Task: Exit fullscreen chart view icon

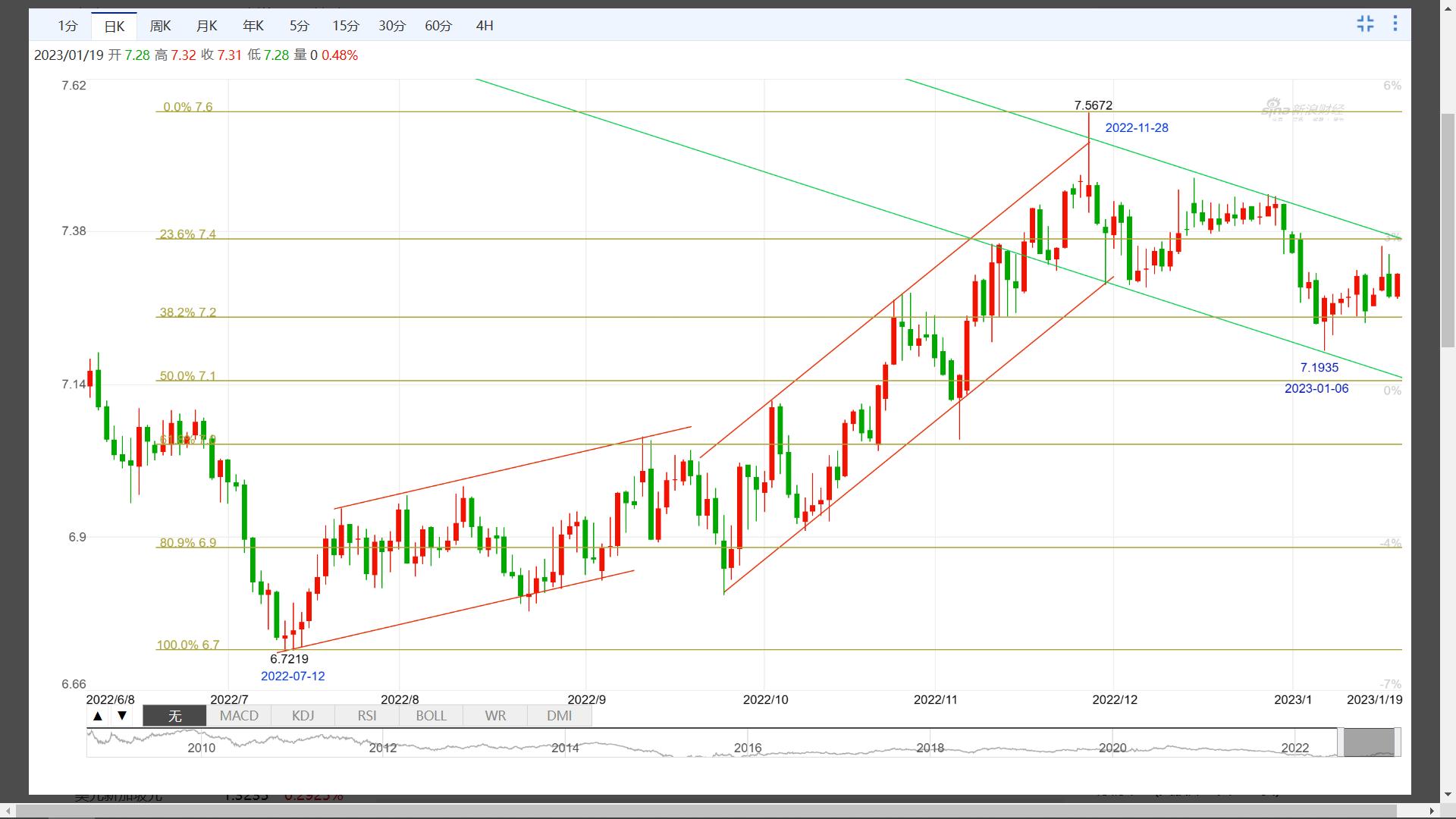Action: tap(1365, 24)
